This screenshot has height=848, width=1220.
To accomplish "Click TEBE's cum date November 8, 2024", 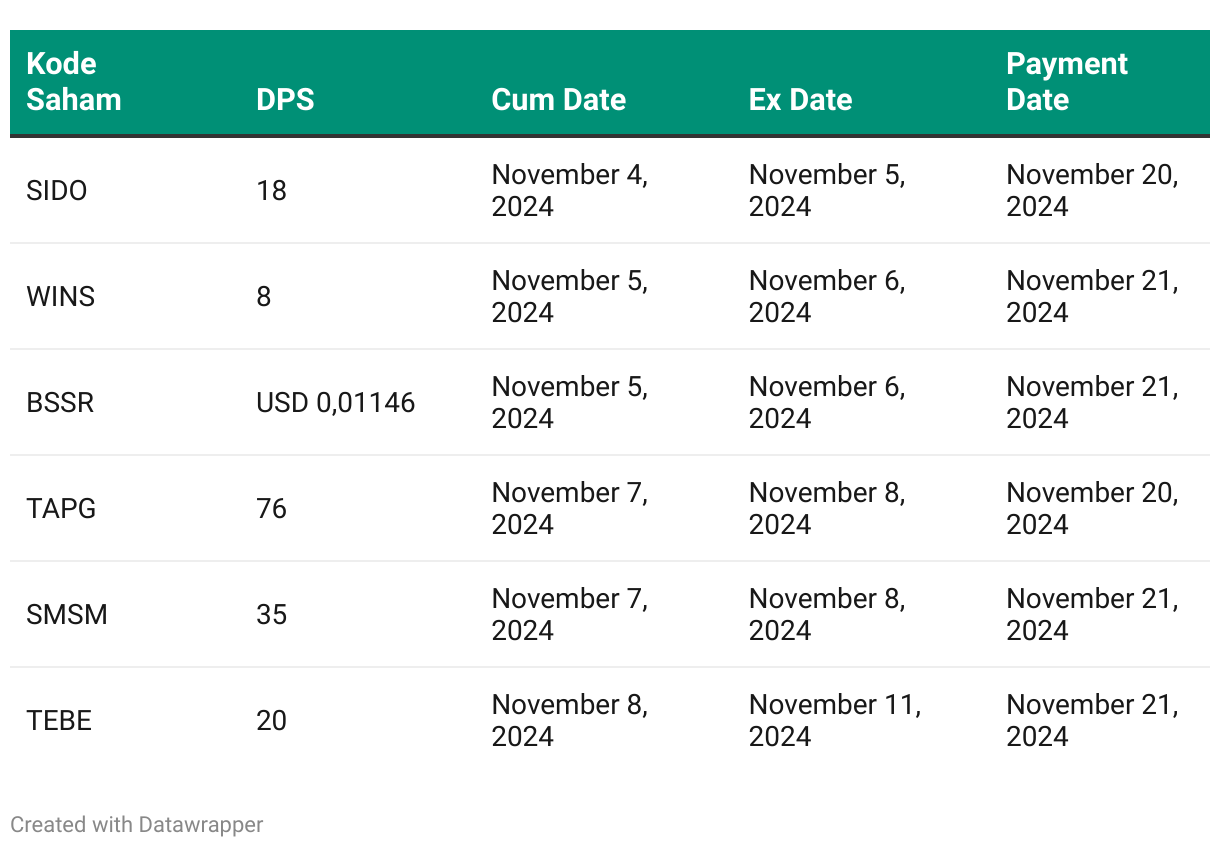I will point(569,720).
